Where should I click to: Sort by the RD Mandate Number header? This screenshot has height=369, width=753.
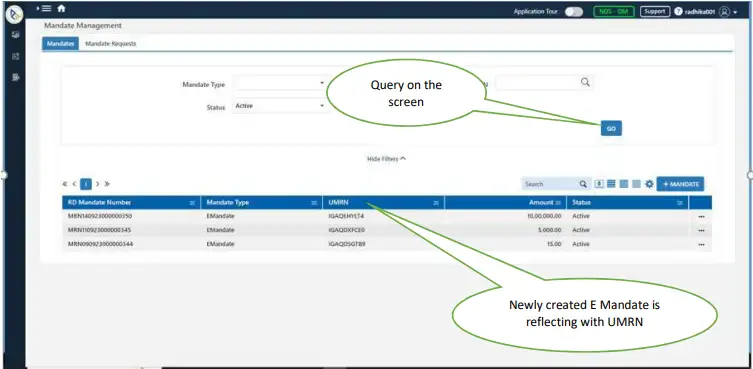(x=99, y=203)
